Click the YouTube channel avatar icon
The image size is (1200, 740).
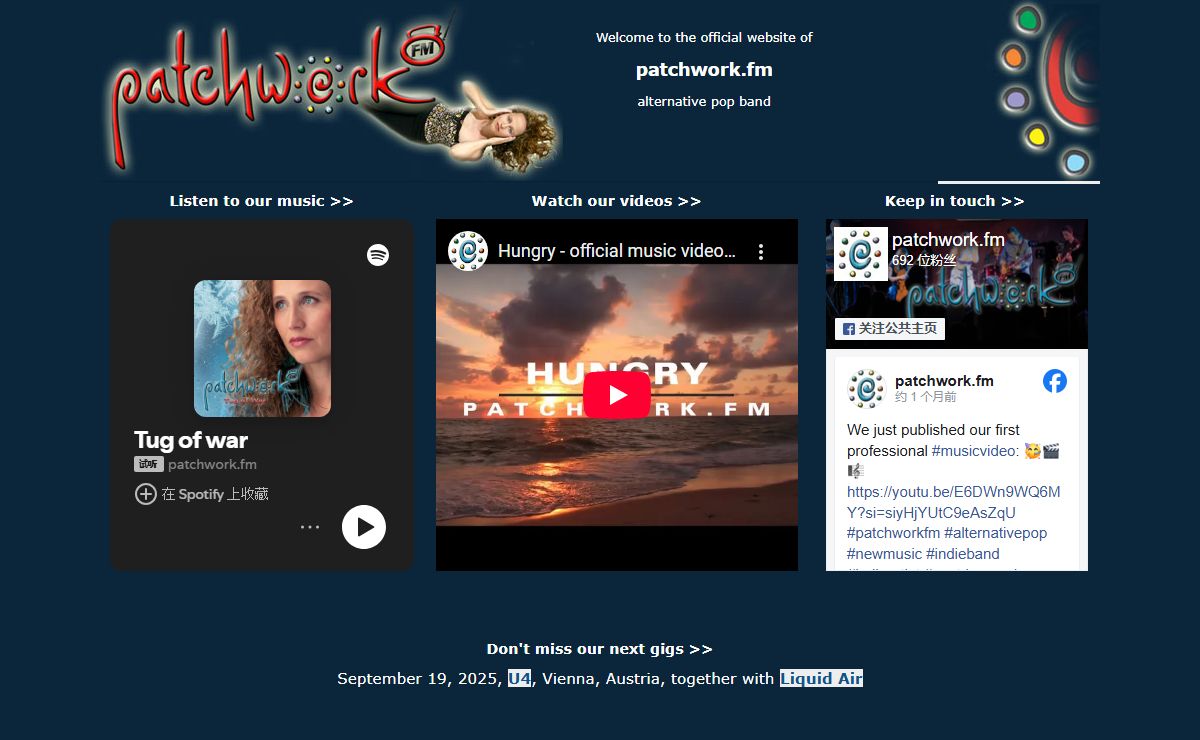(467, 251)
